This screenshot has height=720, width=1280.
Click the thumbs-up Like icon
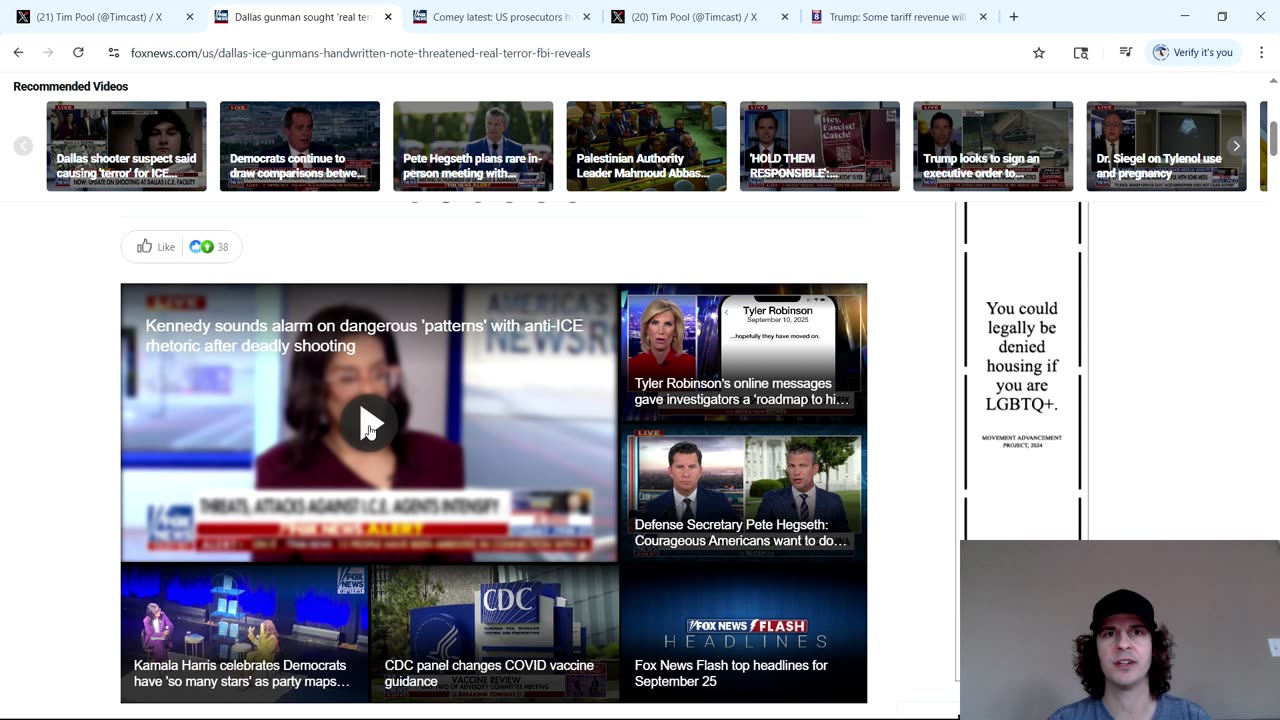point(145,247)
